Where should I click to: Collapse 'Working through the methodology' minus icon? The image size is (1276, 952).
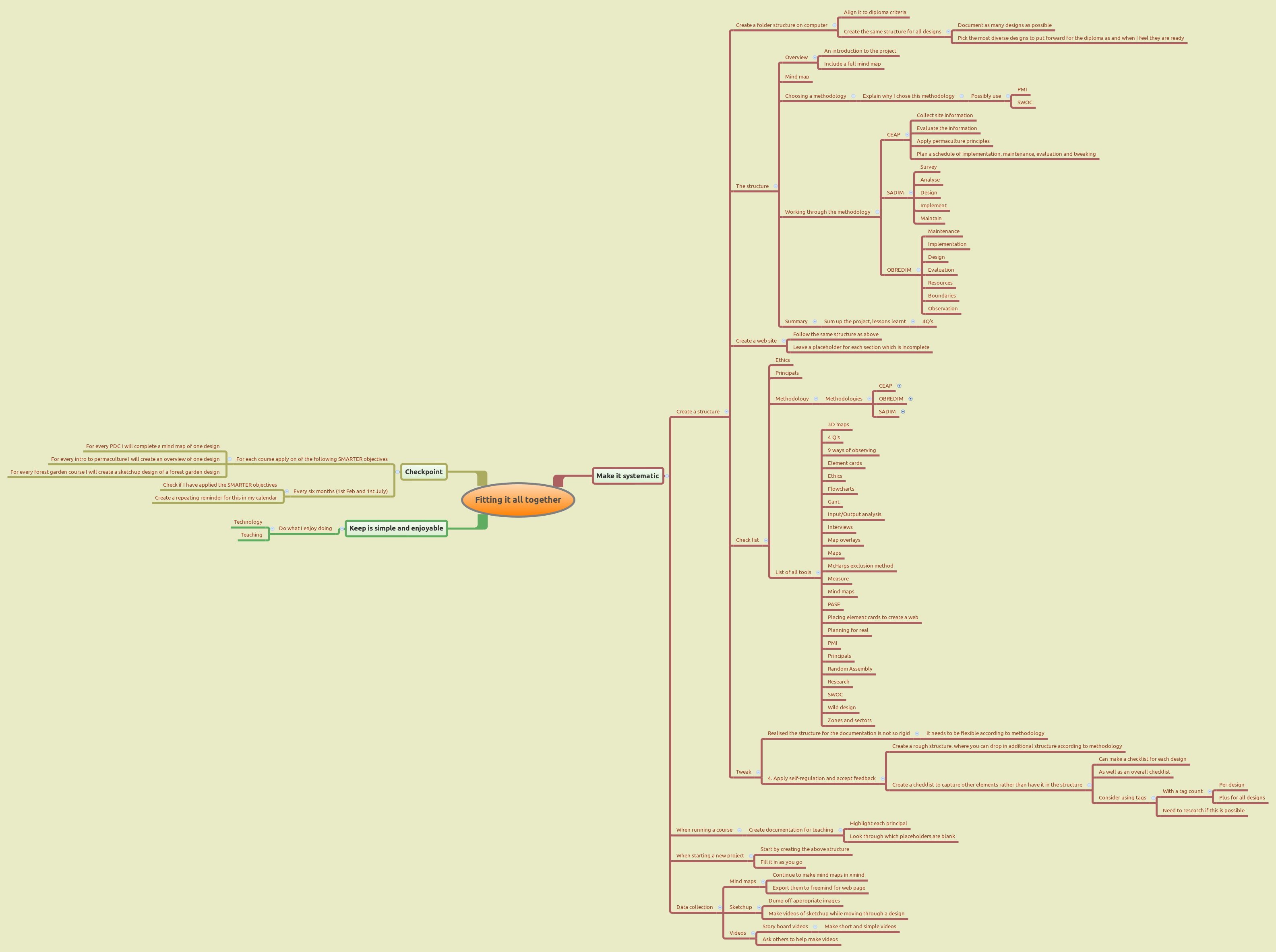[877, 212]
